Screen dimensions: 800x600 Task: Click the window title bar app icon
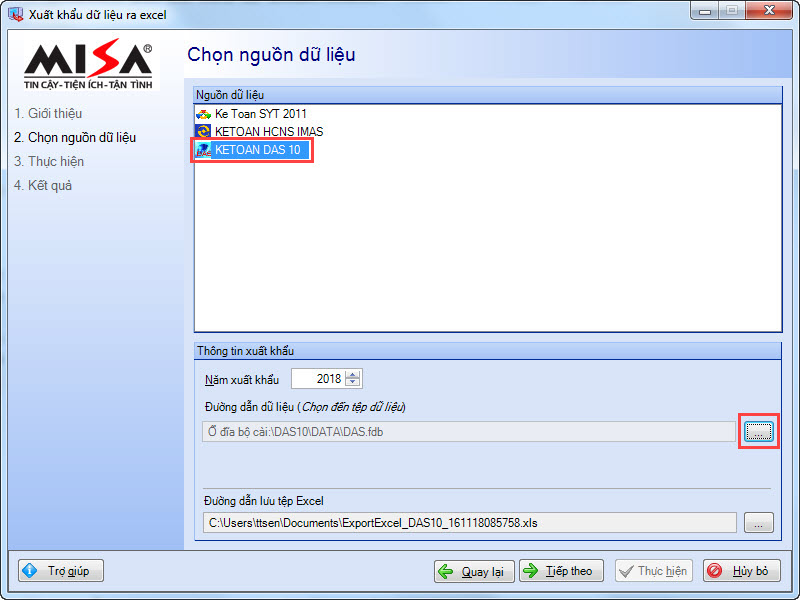click(16, 14)
